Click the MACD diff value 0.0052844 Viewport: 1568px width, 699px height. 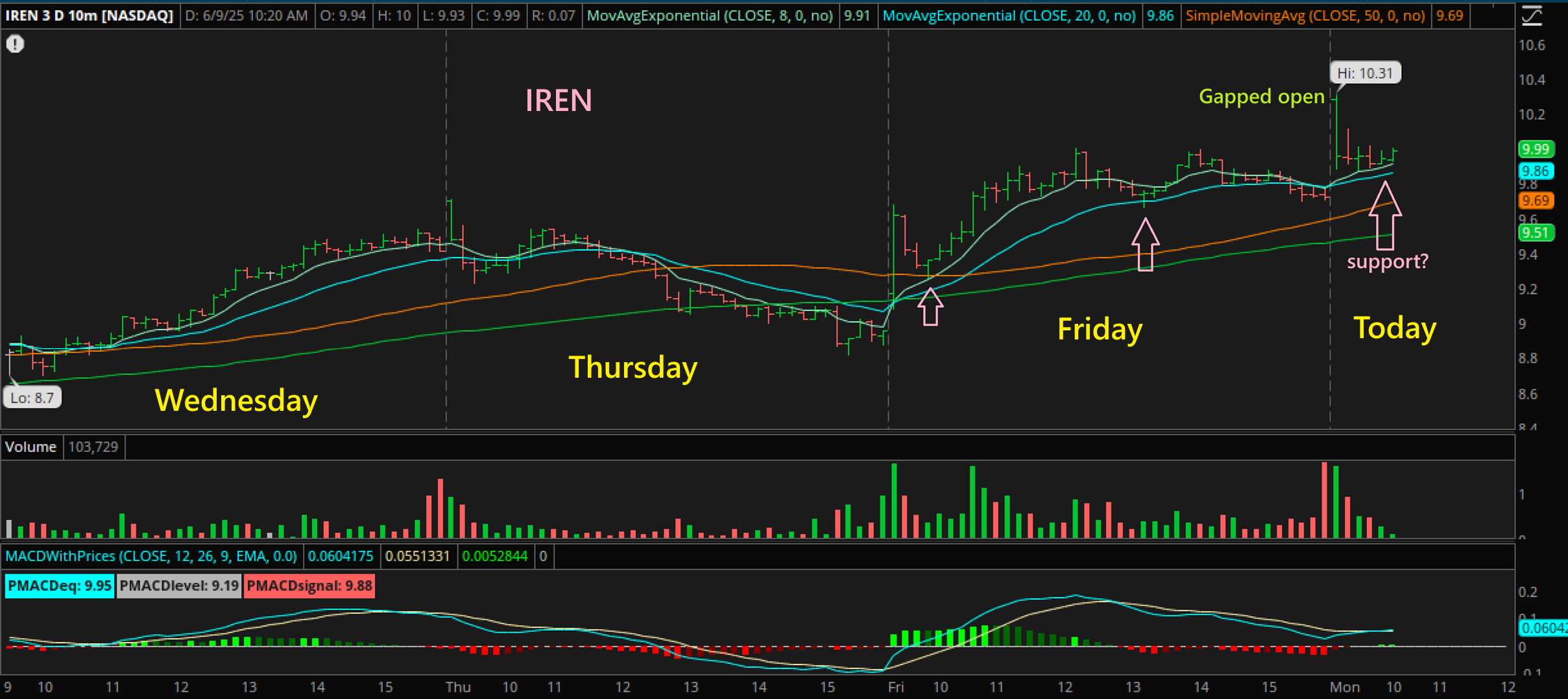pyautogui.click(x=494, y=556)
